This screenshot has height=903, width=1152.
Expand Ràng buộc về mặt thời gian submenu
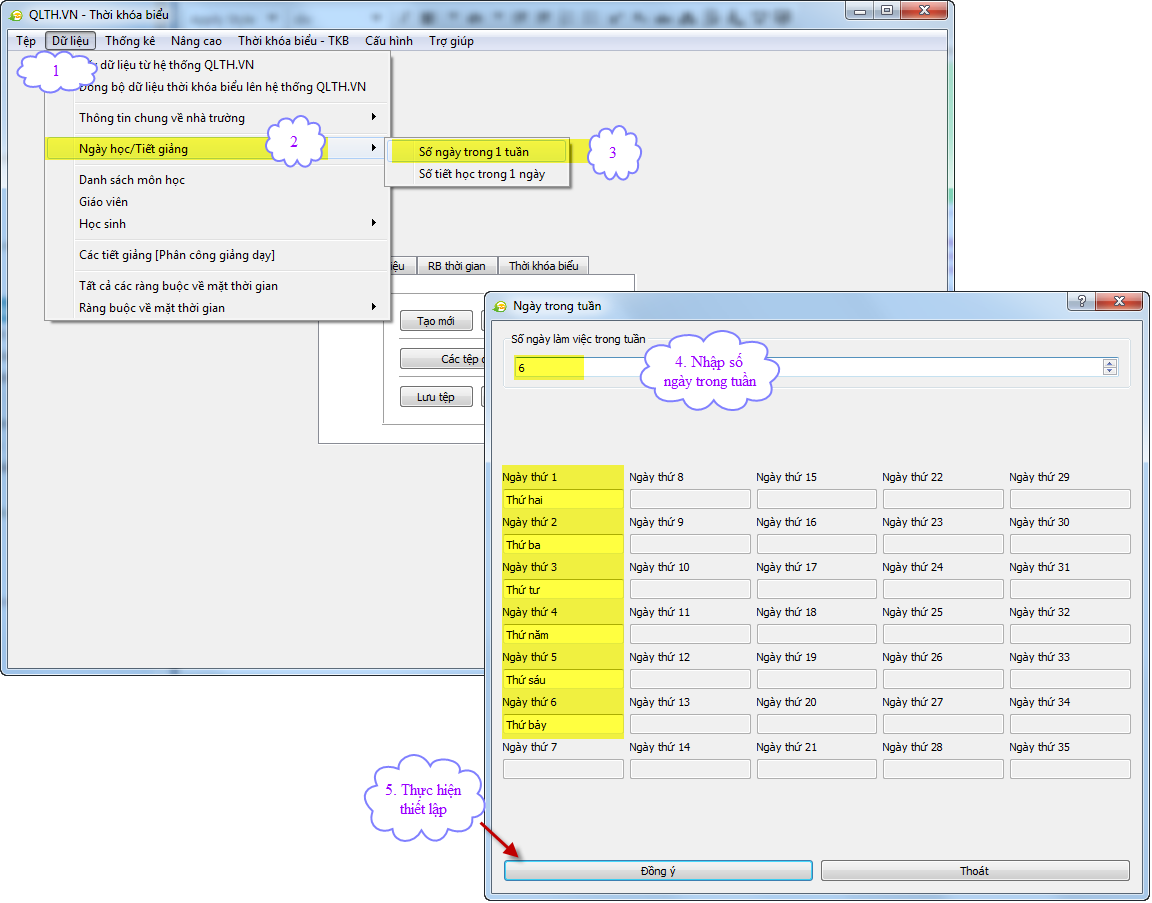[217, 308]
